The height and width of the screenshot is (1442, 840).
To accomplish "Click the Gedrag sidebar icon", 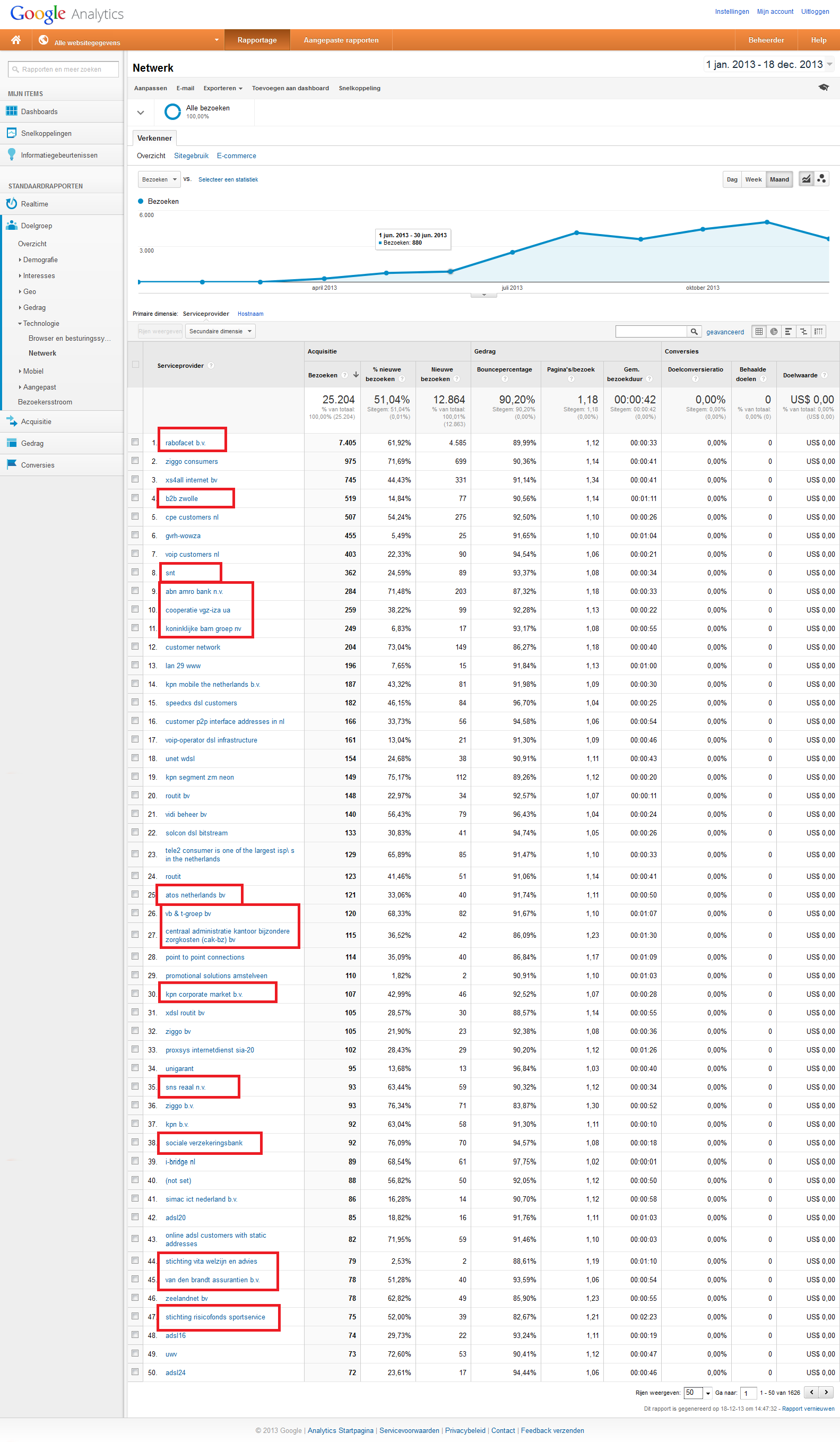I will point(12,443).
